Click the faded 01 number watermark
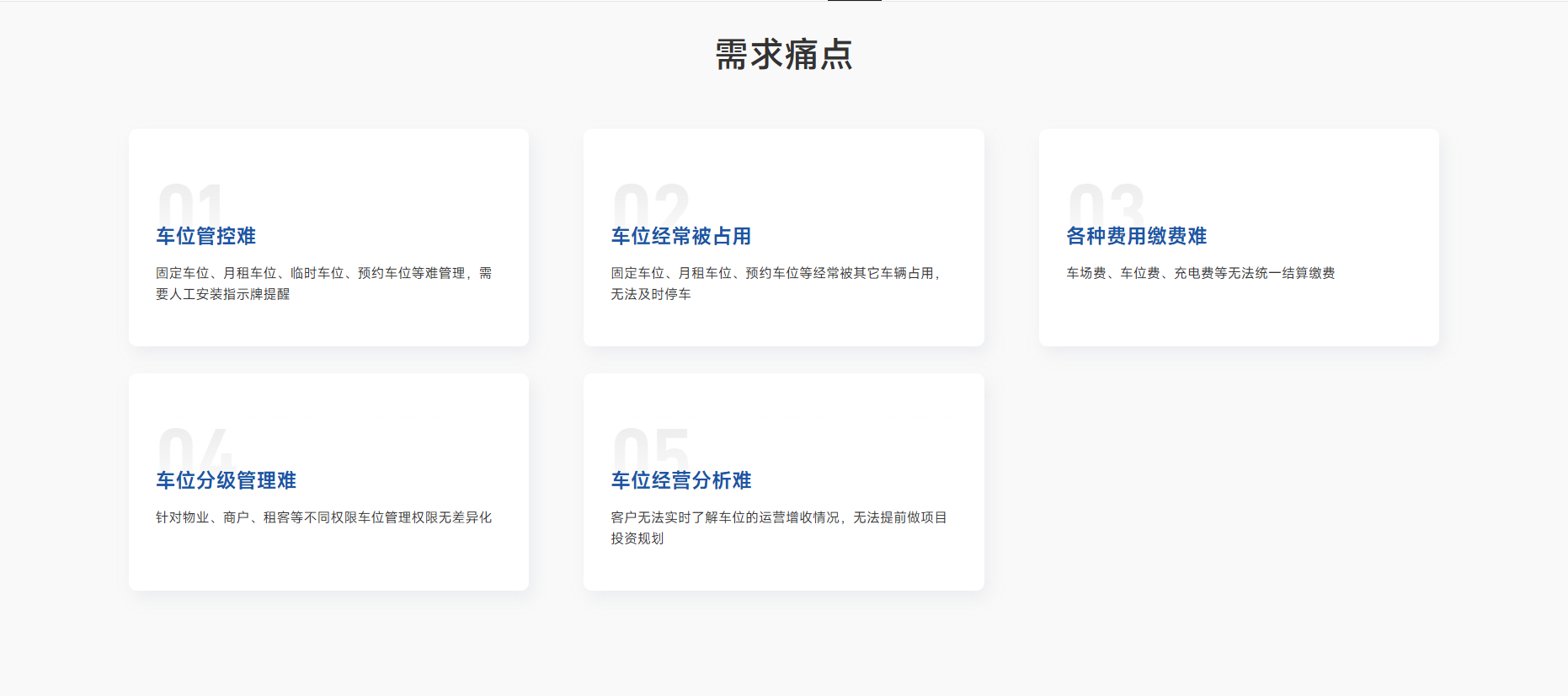Image resolution: width=1568 pixels, height=696 pixels. point(190,202)
